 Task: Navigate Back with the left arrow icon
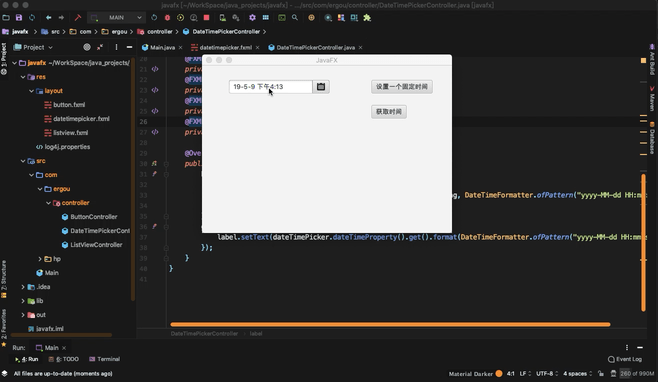[x=48, y=18]
